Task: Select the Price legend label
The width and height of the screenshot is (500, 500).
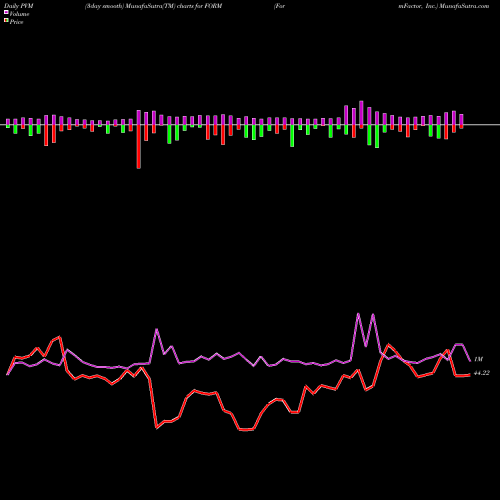Action: [x=16, y=22]
